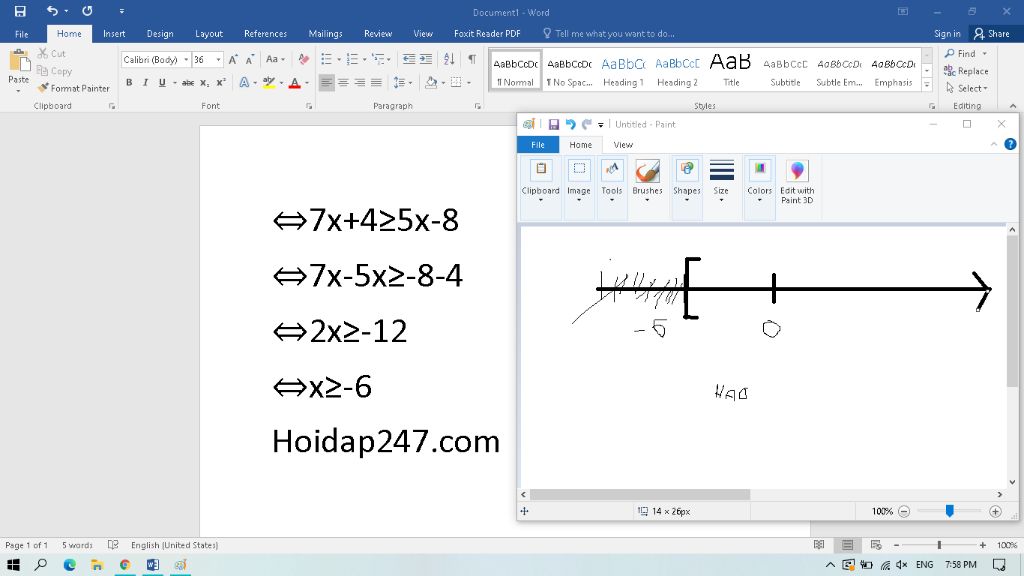
Task: Save the Paint drawing
Action: coord(553,124)
